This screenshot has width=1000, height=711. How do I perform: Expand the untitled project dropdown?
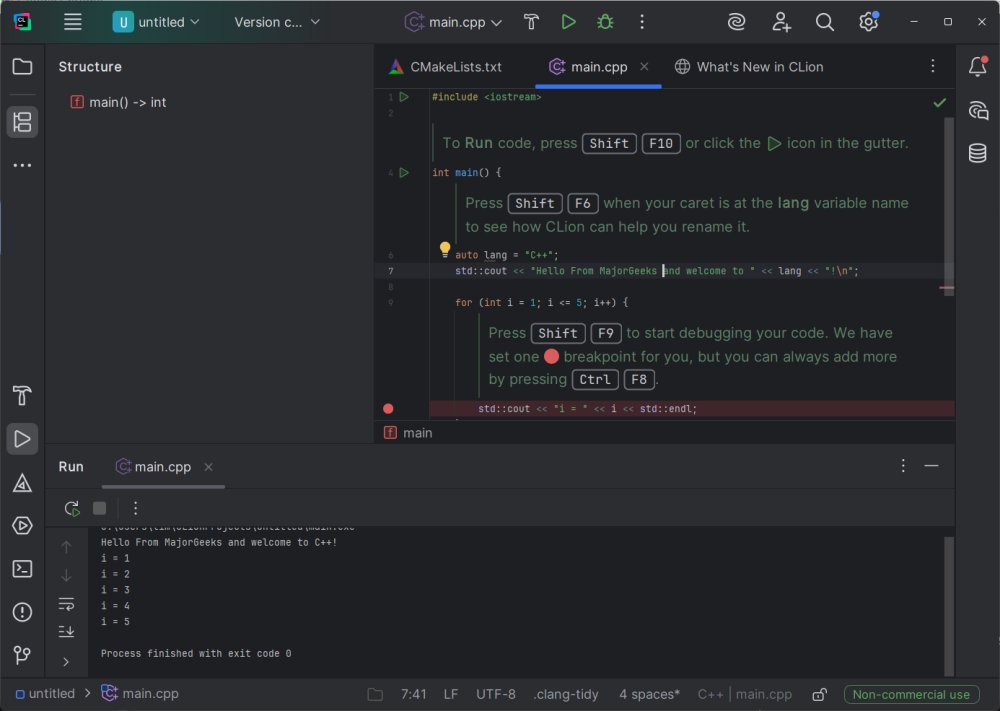156,22
